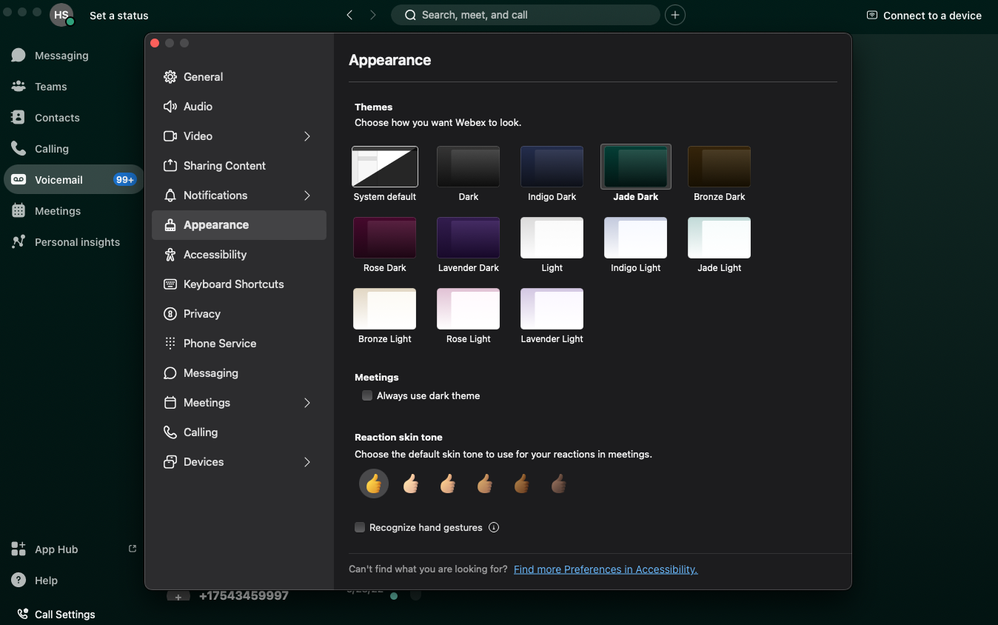Screen dimensions: 998x625
Task: Select the darkest skin tone thumbs up
Action: [558, 484]
